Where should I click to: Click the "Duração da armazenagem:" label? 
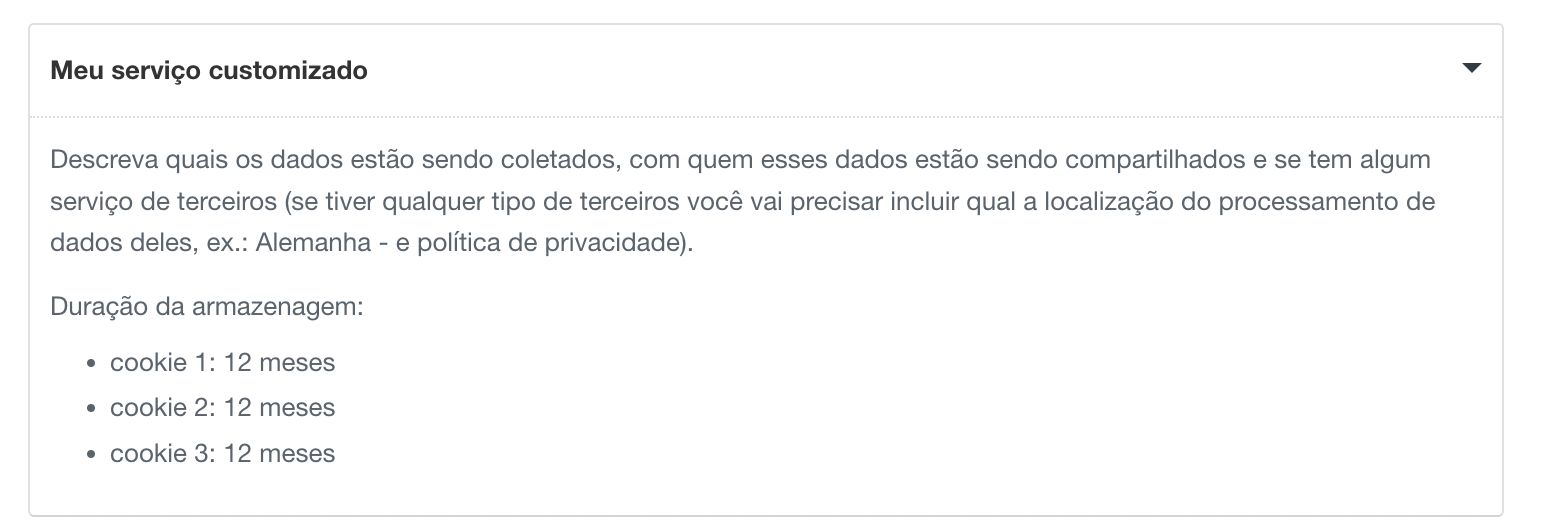pyautogui.click(x=205, y=304)
